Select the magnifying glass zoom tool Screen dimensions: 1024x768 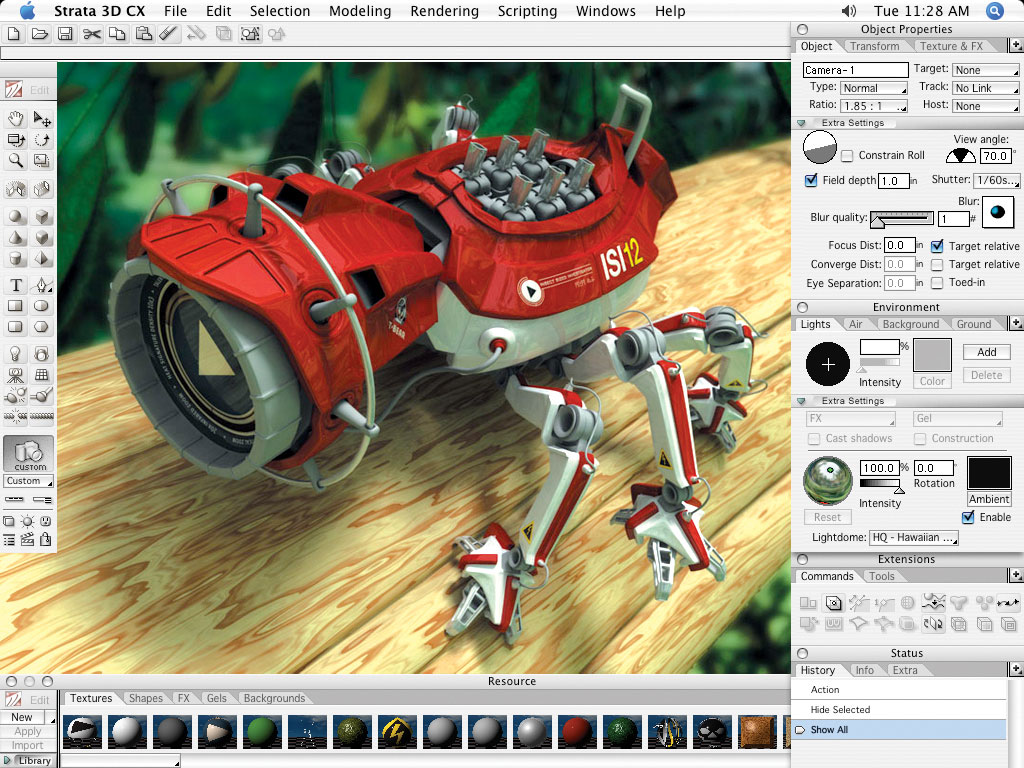pos(16,160)
